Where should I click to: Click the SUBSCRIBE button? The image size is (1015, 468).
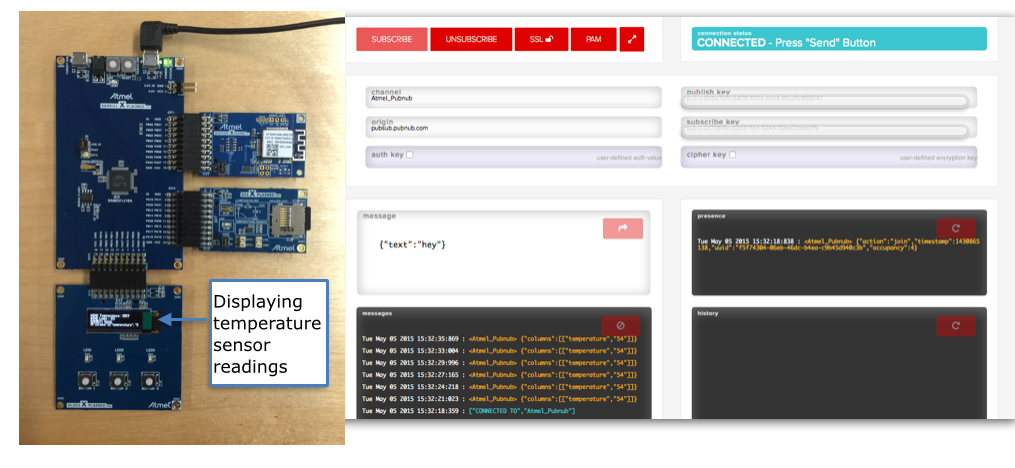click(x=391, y=39)
